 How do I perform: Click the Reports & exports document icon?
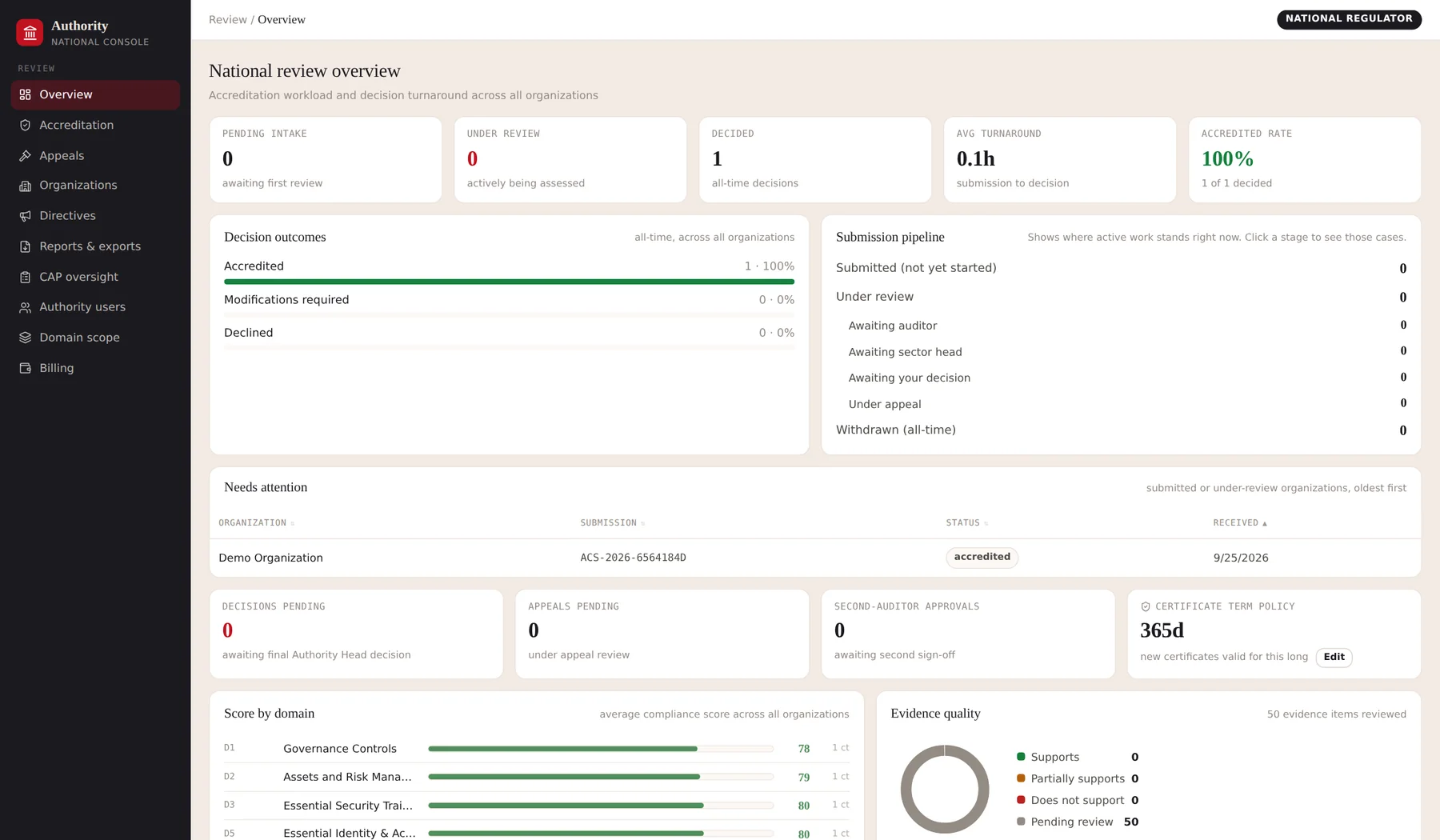pyautogui.click(x=26, y=246)
